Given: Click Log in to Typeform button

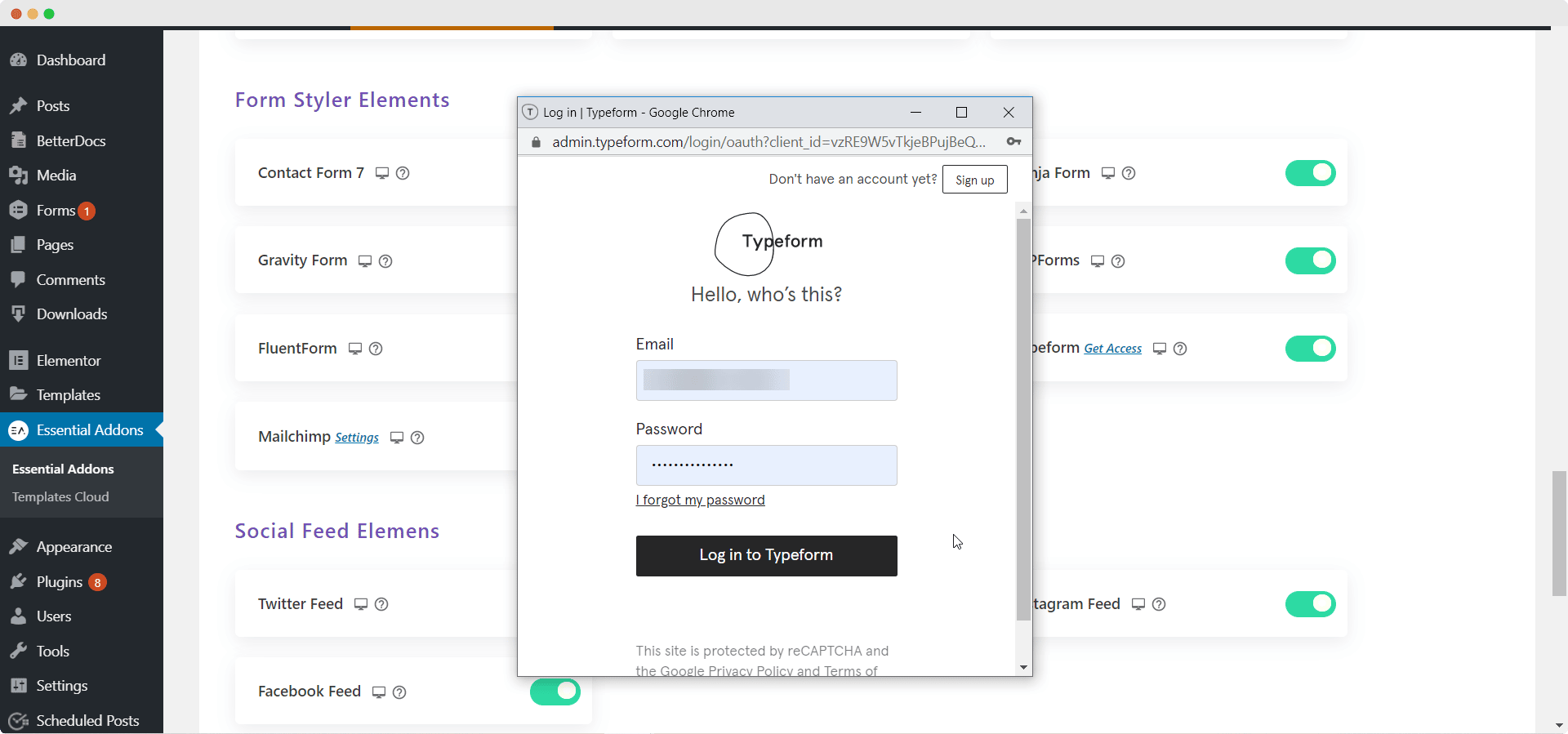Looking at the screenshot, I should pyautogui.click(x=766, y=555).
